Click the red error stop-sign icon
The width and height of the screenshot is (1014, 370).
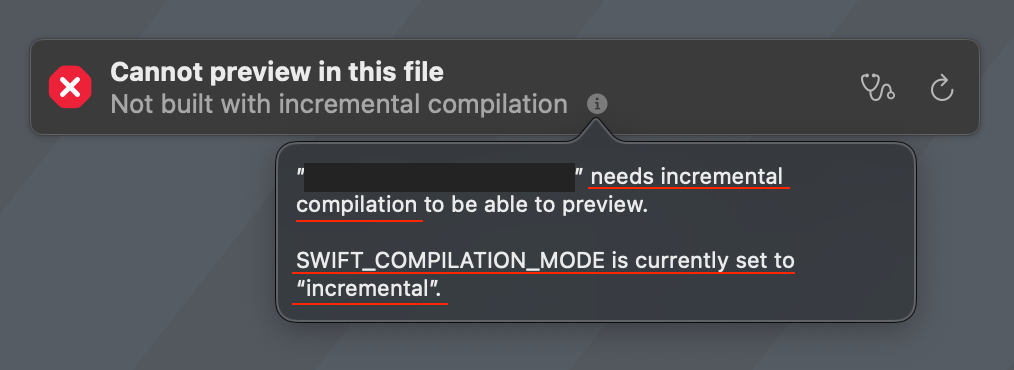click(x=70, y=87)
